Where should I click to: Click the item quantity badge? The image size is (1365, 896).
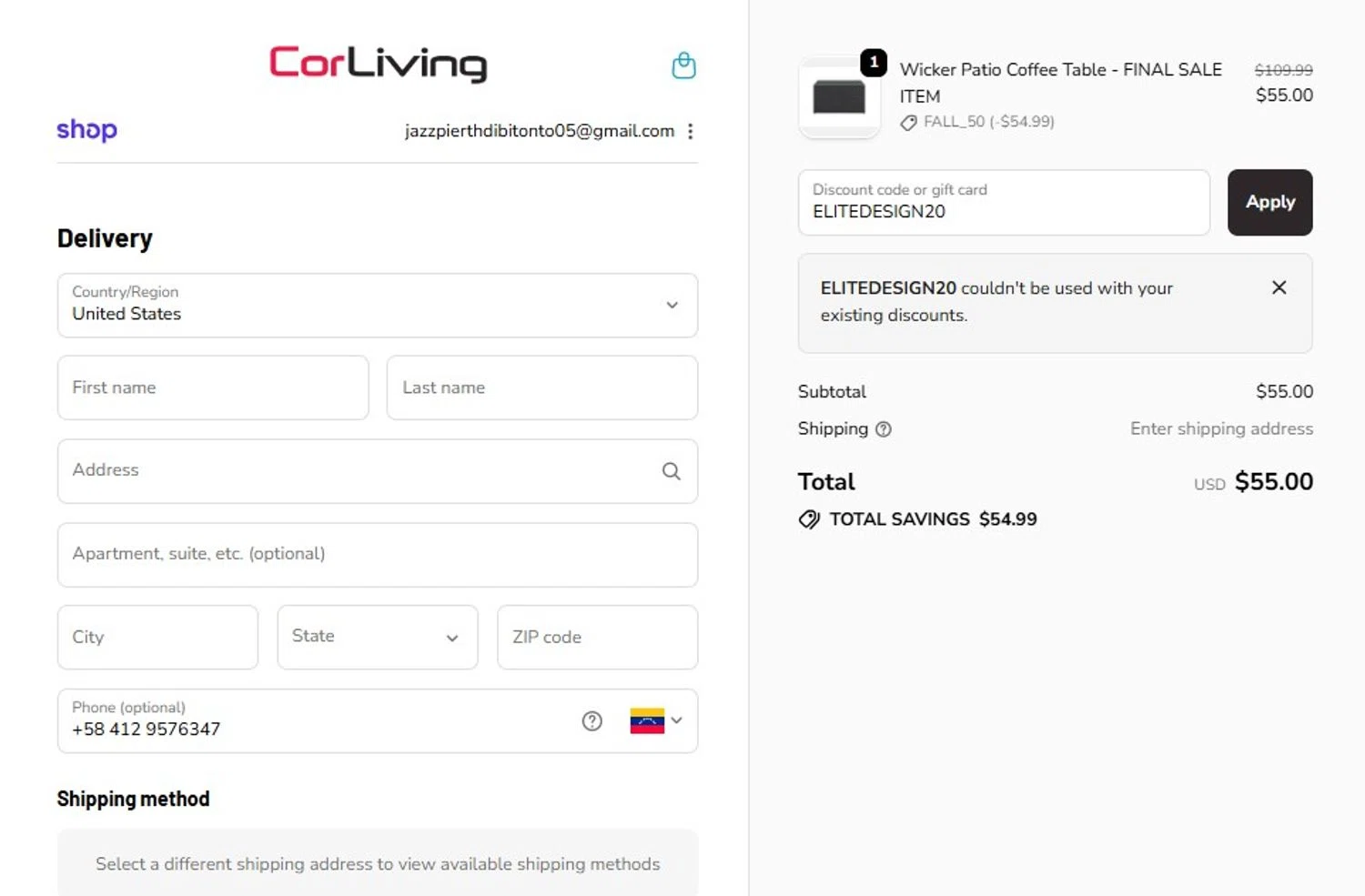(x=874, y=63)
